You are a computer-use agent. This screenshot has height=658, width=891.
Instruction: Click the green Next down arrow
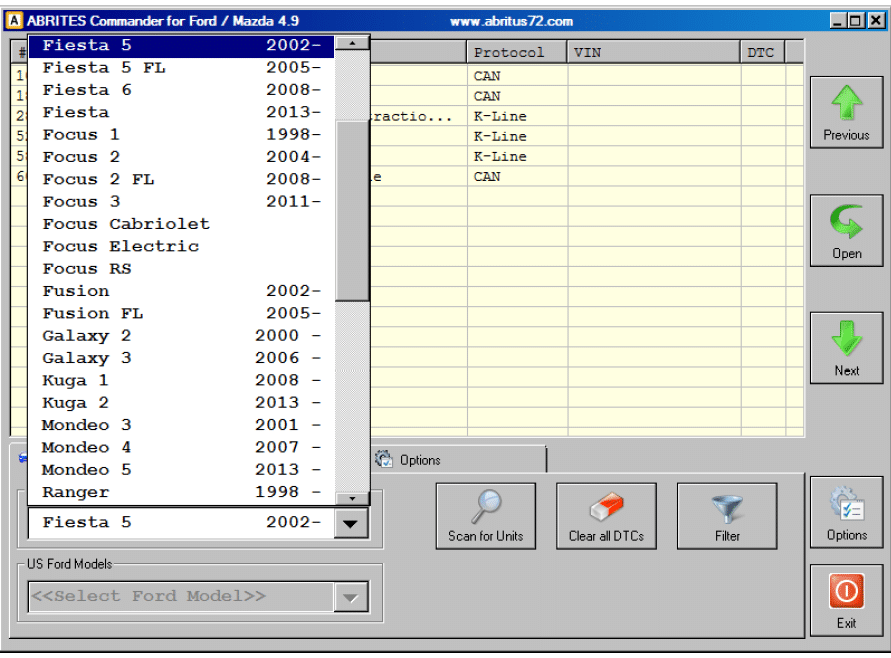tap(846, 341)
